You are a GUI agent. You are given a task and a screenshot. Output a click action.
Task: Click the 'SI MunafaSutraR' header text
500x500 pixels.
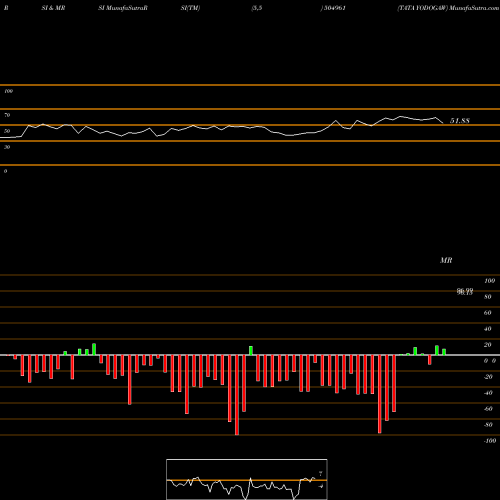pos(123,8)
